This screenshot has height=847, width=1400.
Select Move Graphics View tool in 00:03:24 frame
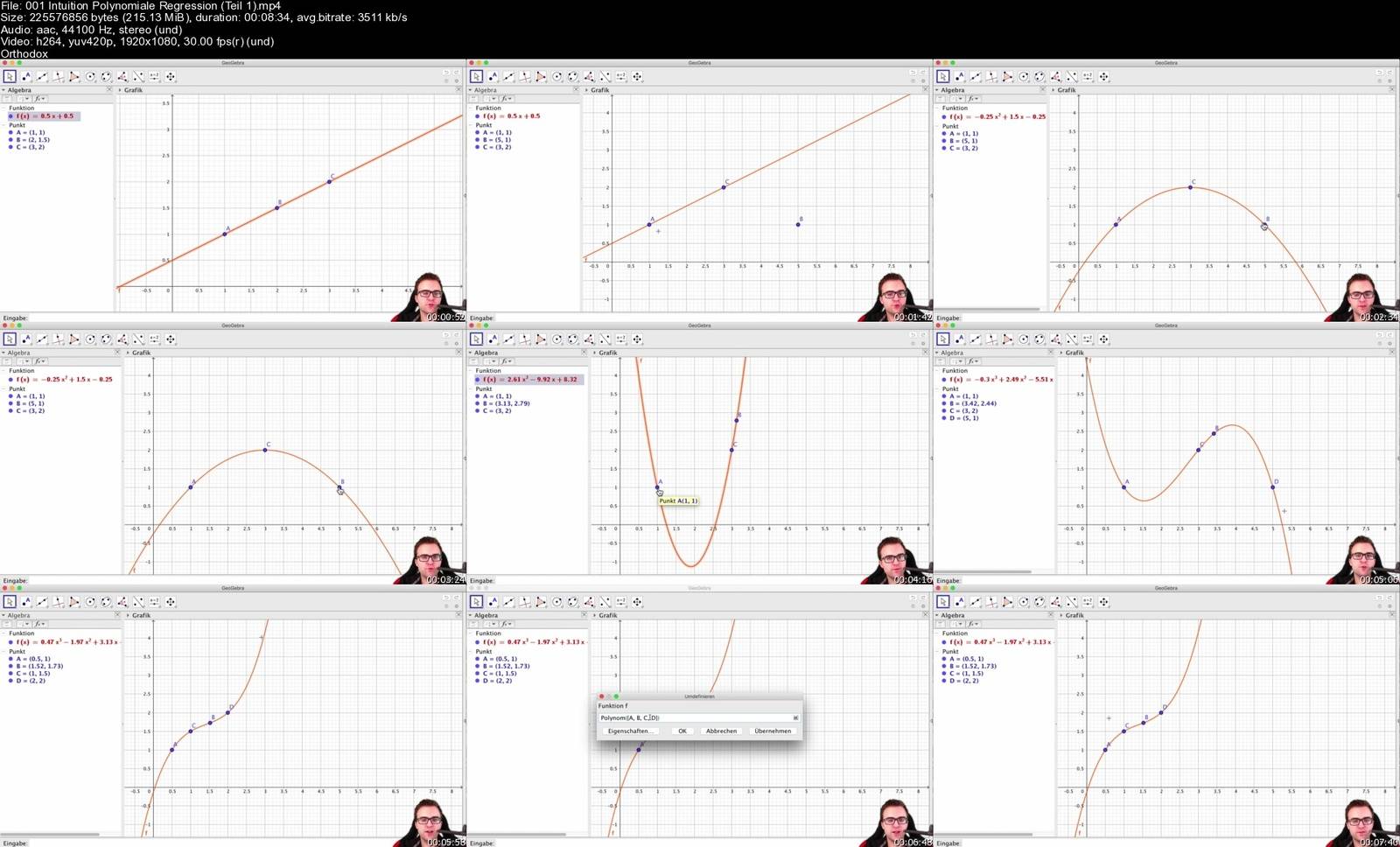[171, 339]
